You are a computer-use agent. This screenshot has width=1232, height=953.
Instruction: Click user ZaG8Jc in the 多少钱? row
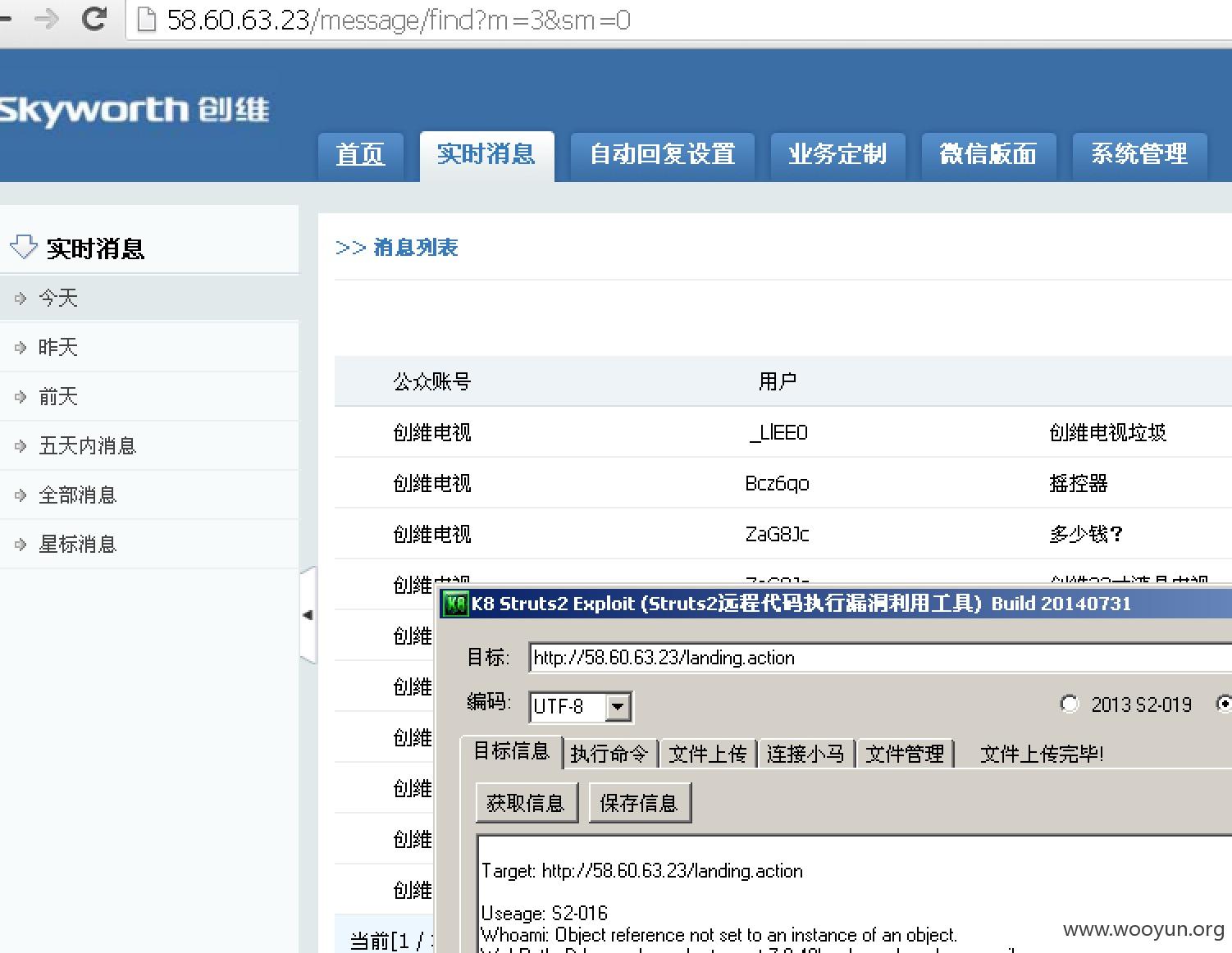(777, 534)
